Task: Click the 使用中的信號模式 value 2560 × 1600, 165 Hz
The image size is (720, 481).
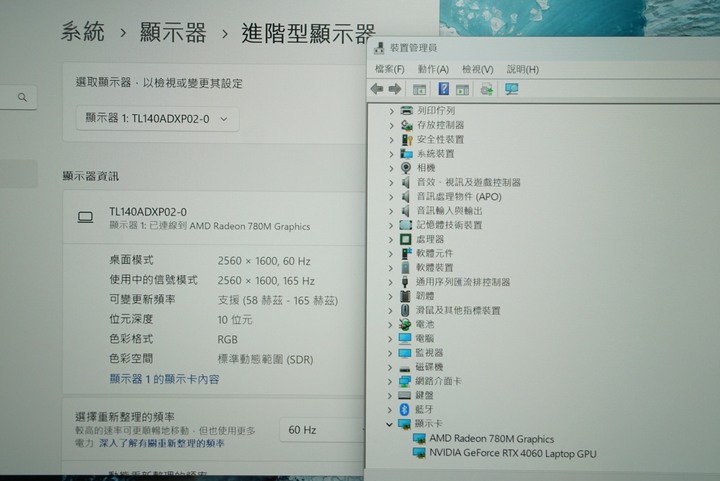Action: [x=266, y=281]
